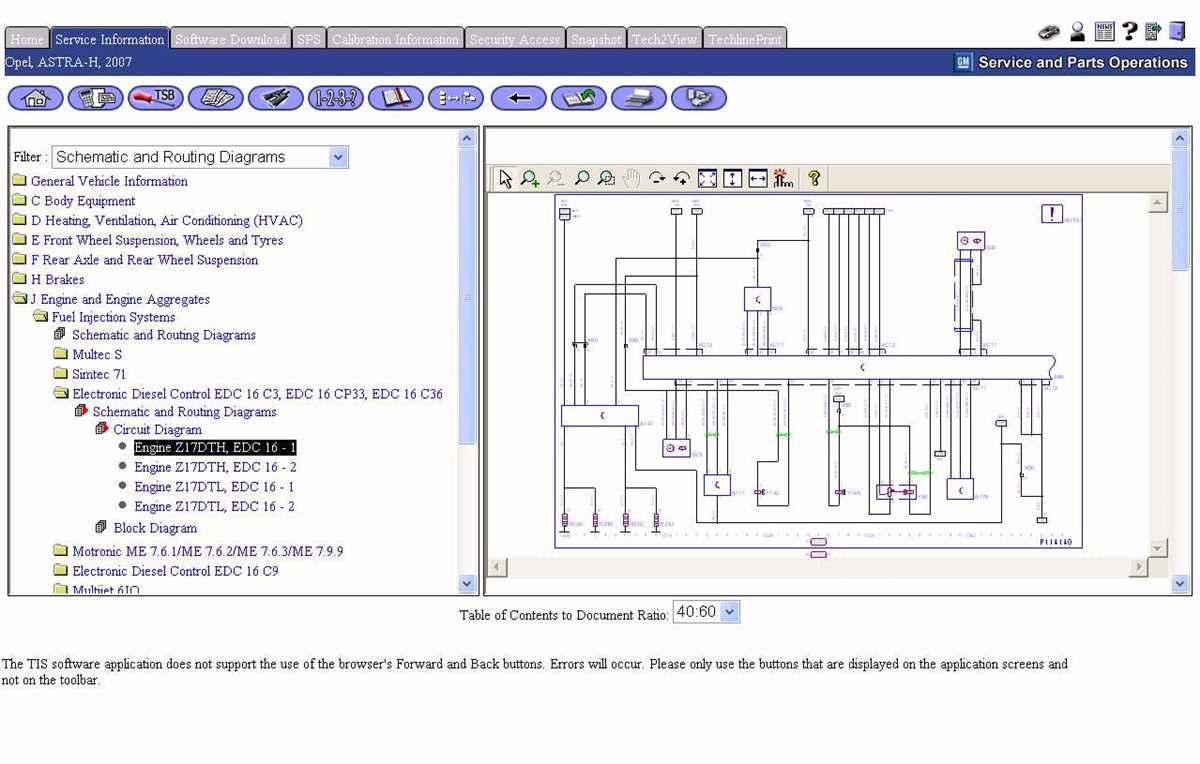Activate the pointer selection tool
The image size is (1200, 764).
[x=505, y=177]
